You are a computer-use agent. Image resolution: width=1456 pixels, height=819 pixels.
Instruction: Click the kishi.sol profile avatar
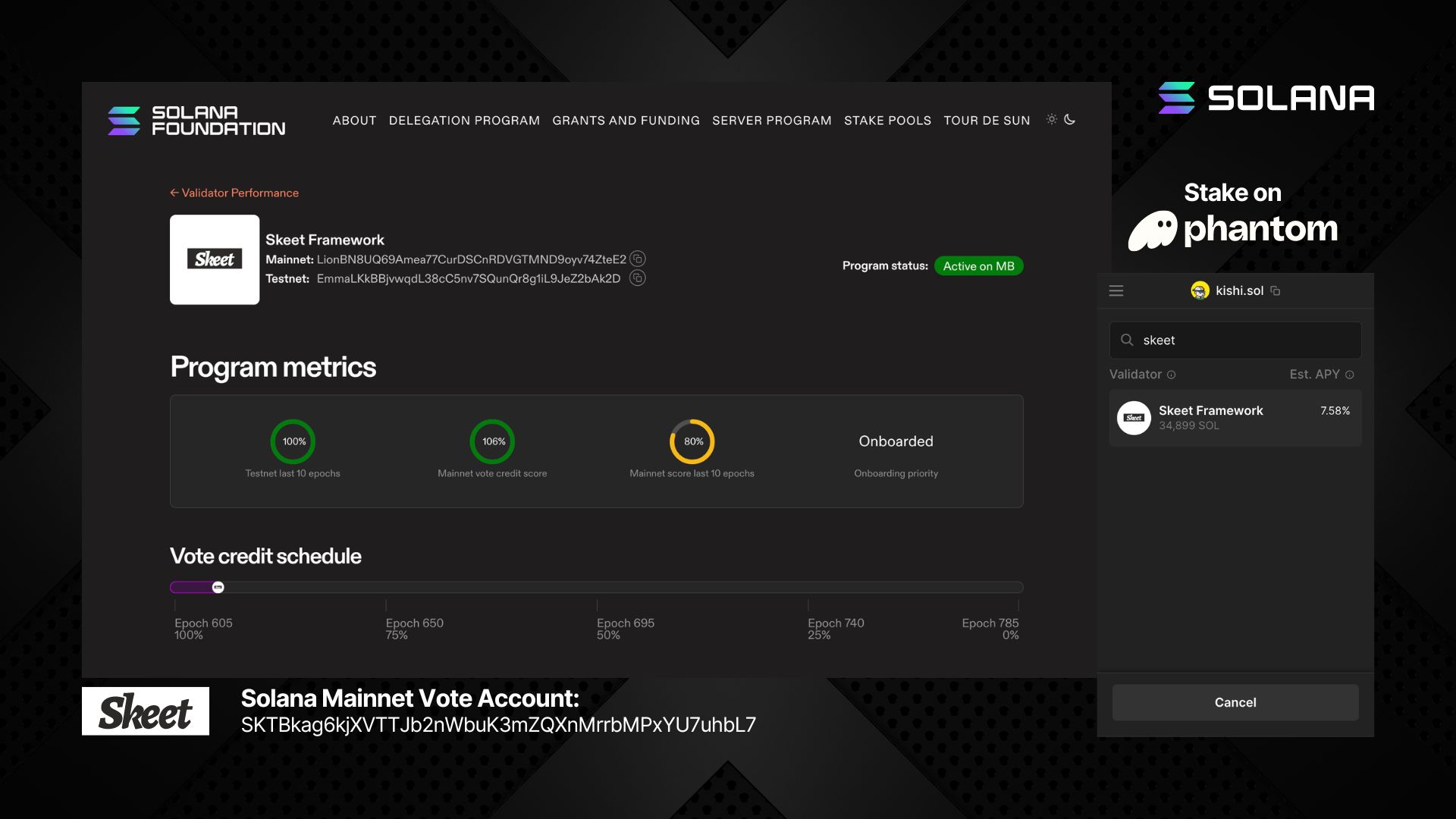coord(1200,290)
